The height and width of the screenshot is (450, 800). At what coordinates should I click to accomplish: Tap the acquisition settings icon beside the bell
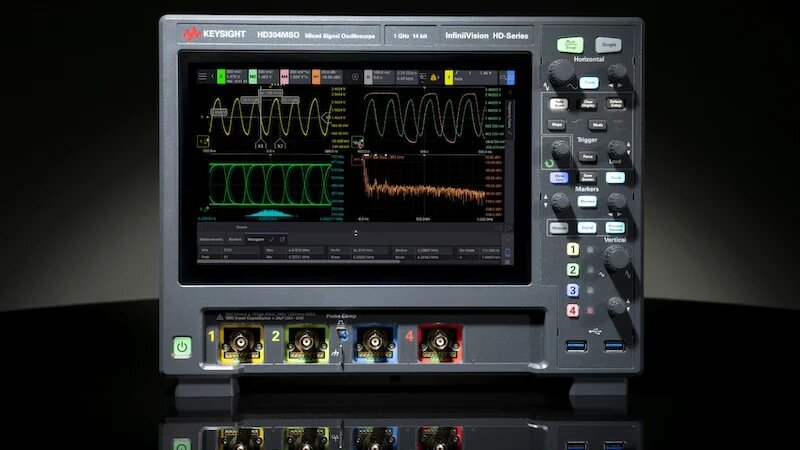pos(423,77)
